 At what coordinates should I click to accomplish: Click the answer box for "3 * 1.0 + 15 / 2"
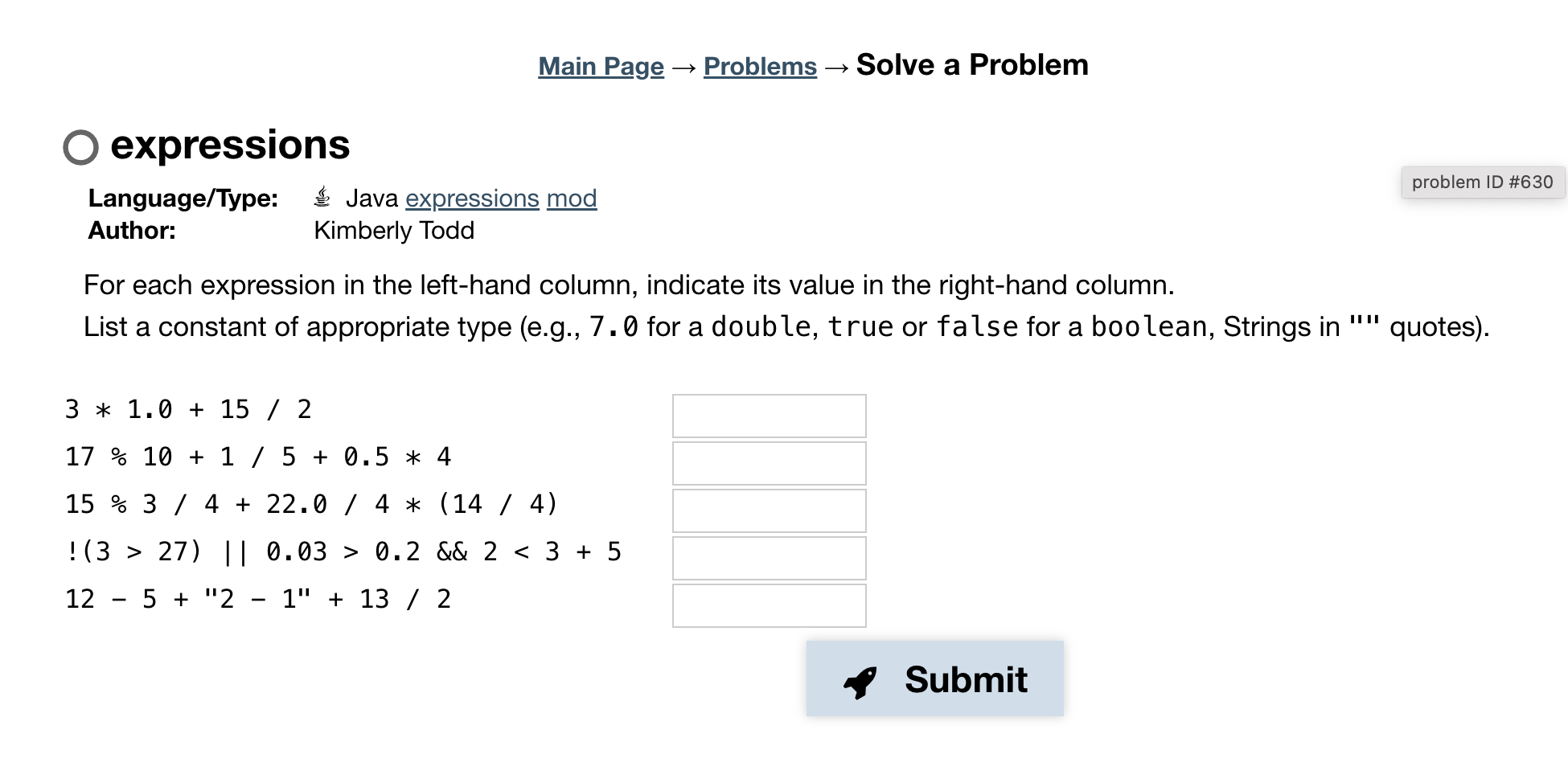pyautogui.click(x=768, y=416)
